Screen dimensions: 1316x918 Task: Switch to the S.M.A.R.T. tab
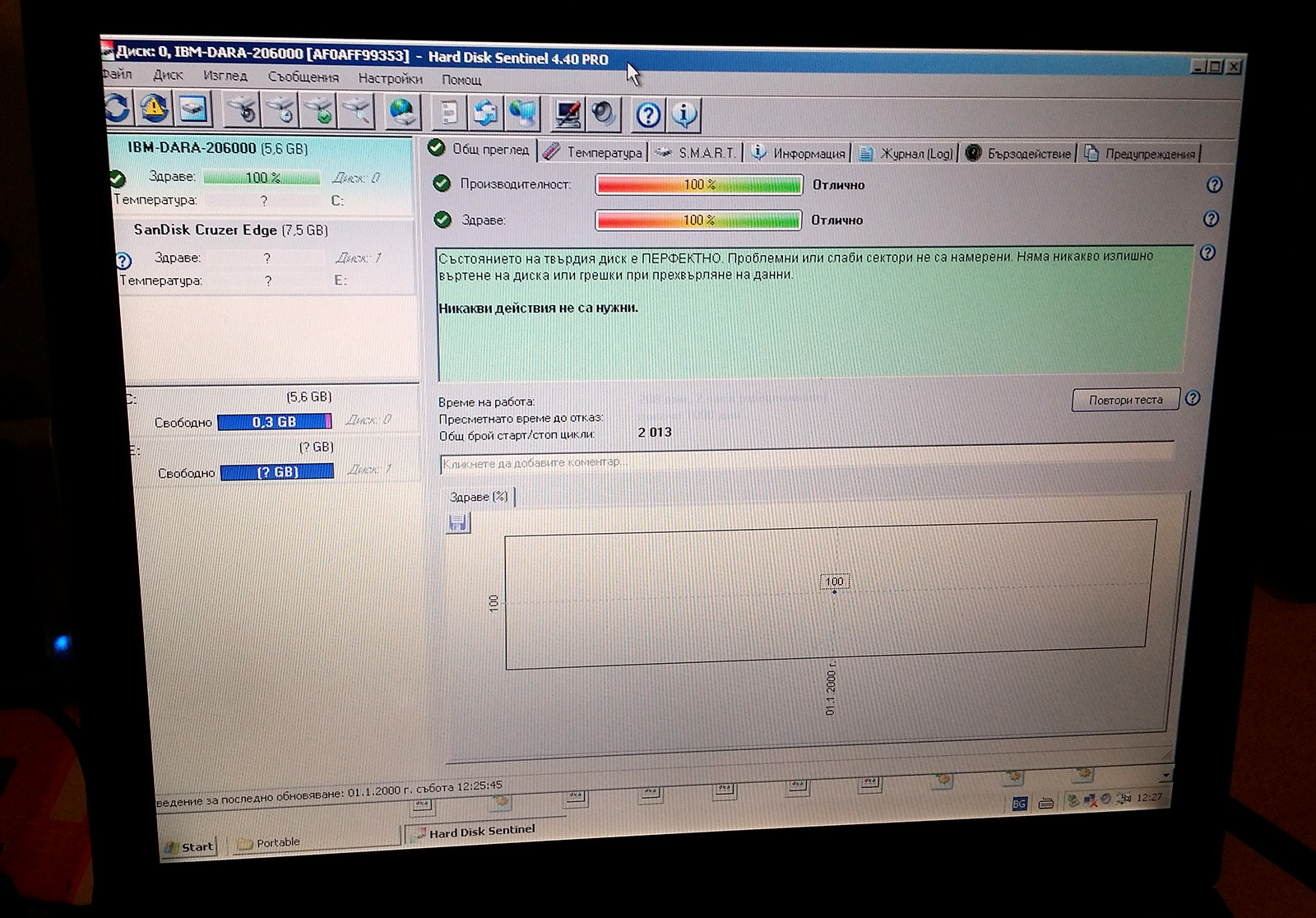point(697,153)
